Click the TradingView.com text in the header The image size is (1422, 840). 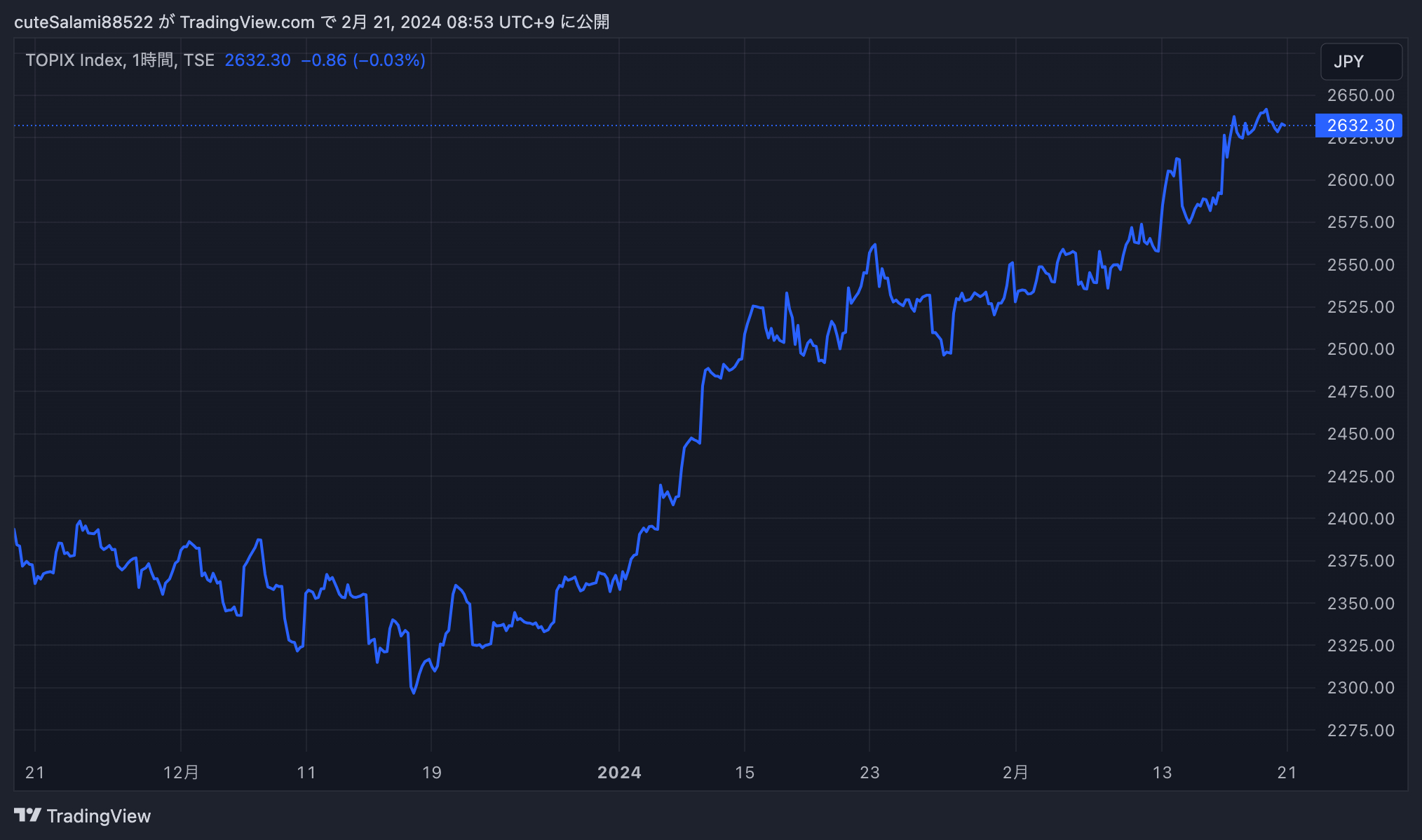pyautogui.click(x=247, y=22)
